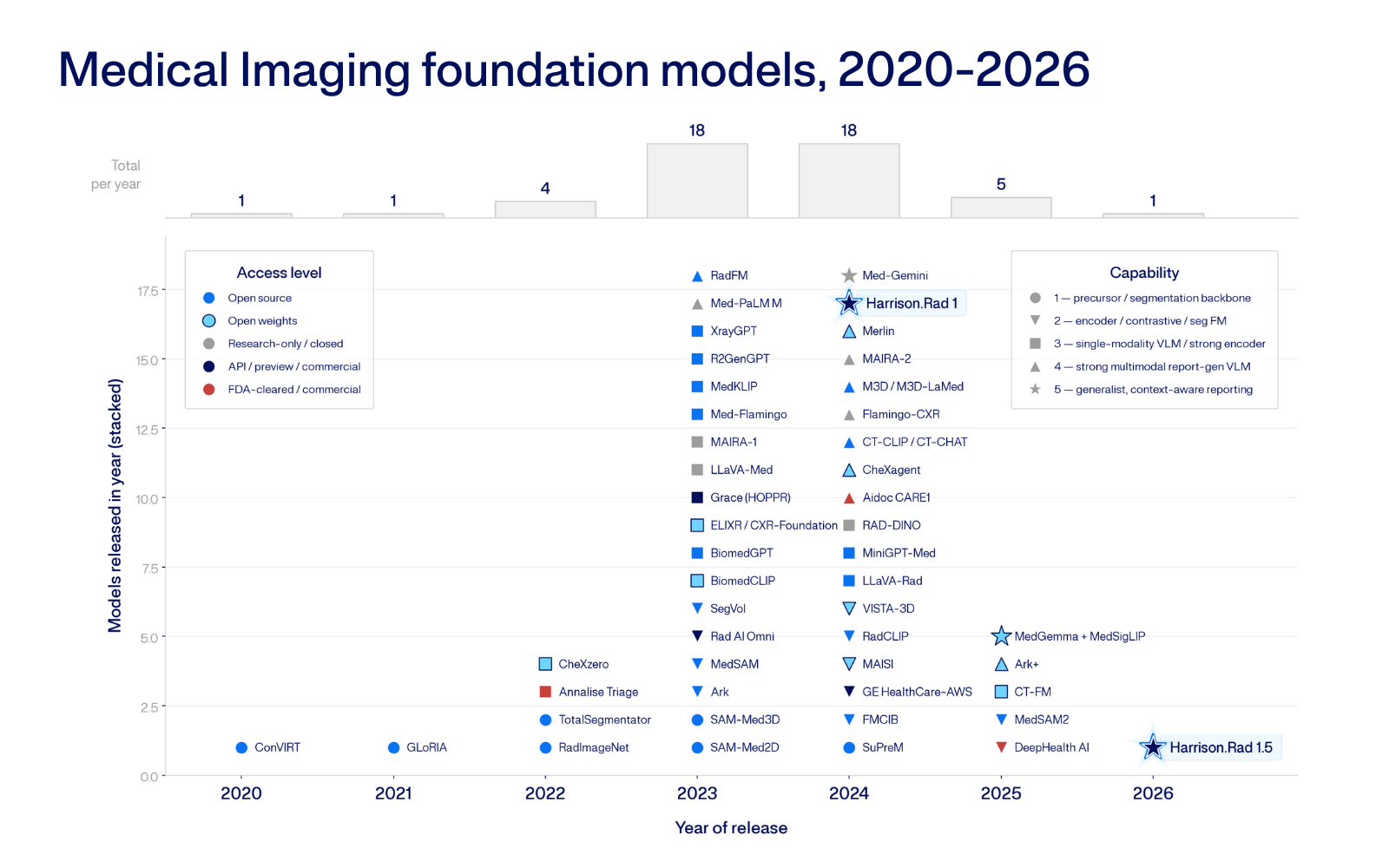Click the Med-Gemini gray star marker

pos(849,275)
